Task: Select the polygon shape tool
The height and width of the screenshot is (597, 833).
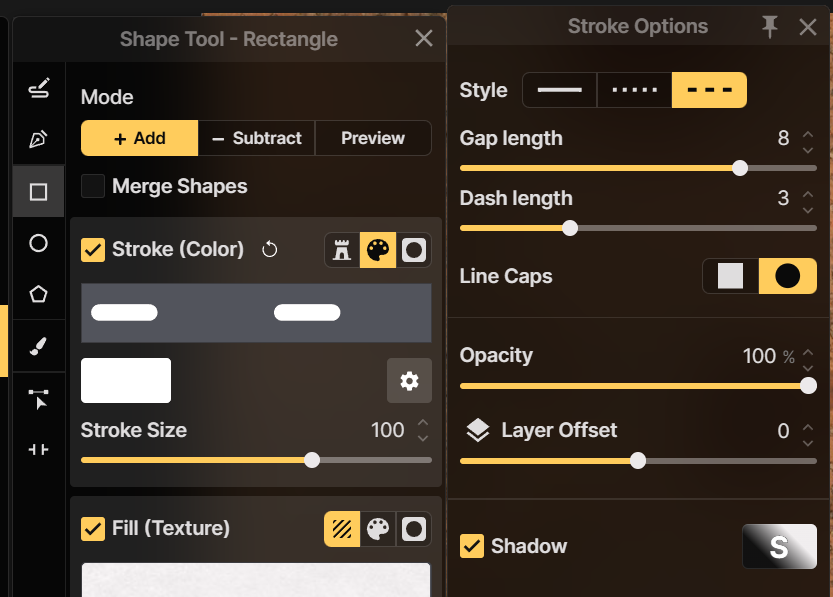Action: 38,294
